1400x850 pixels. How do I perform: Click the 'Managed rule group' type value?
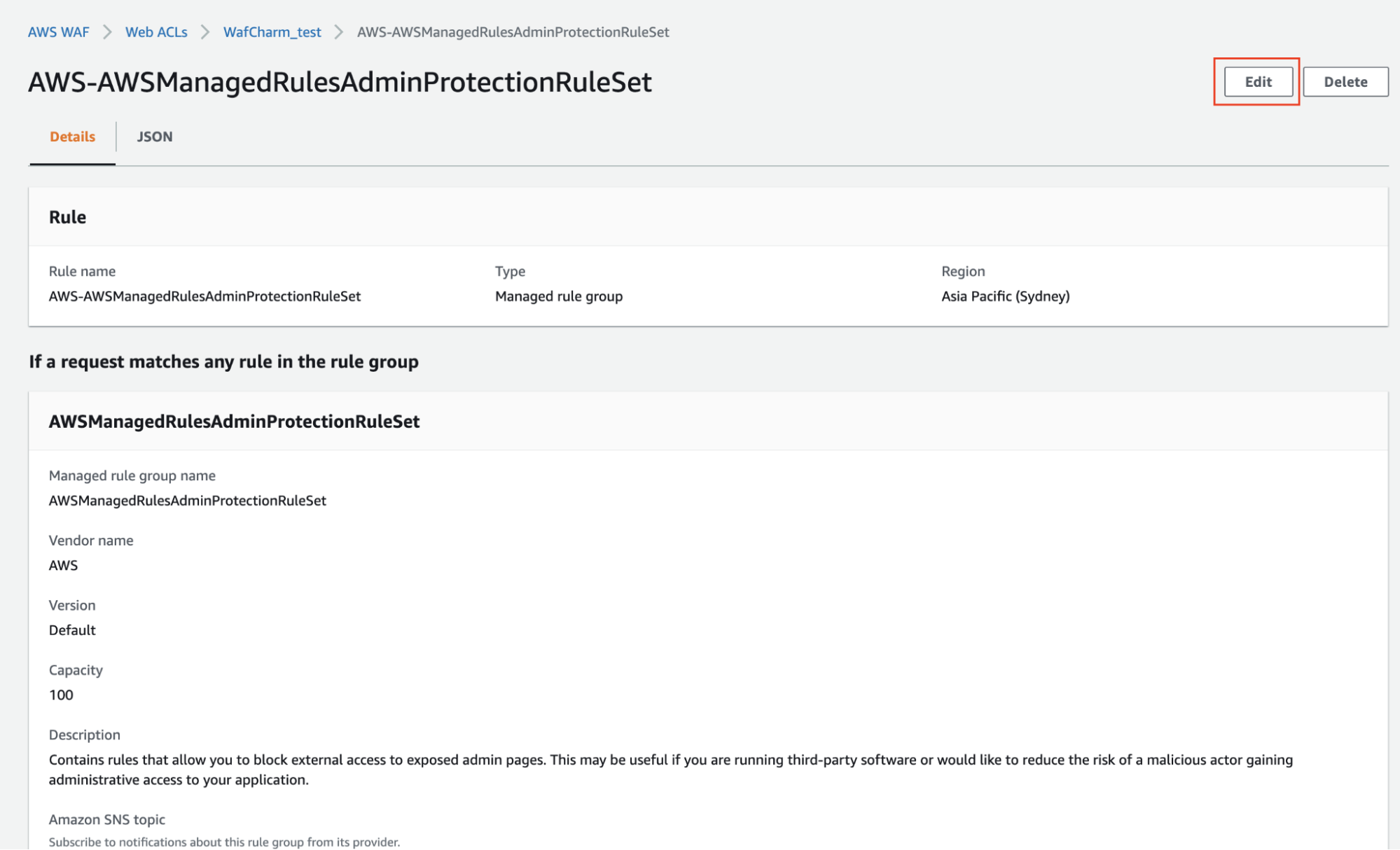559,296
